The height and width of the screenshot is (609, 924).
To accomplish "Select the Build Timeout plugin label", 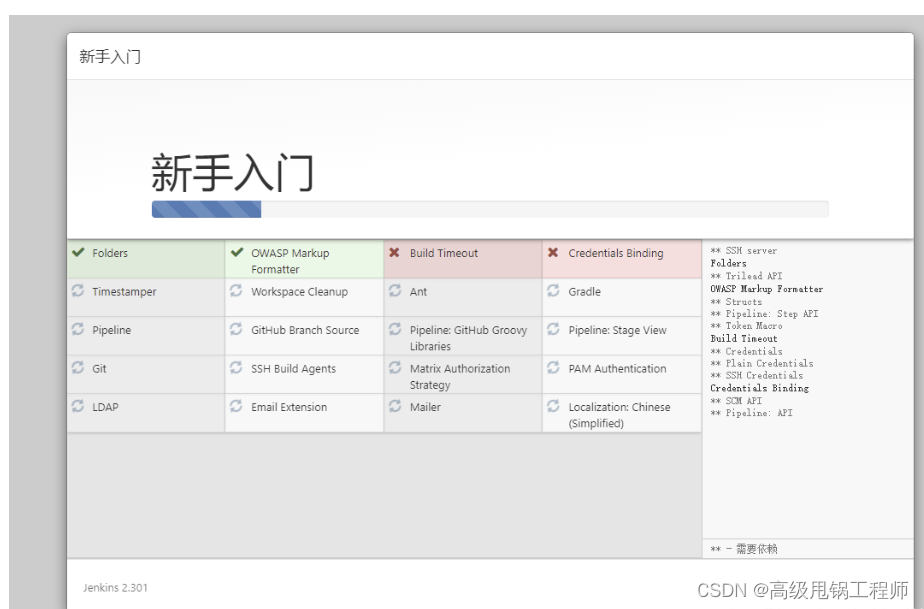I will [444, 253].
